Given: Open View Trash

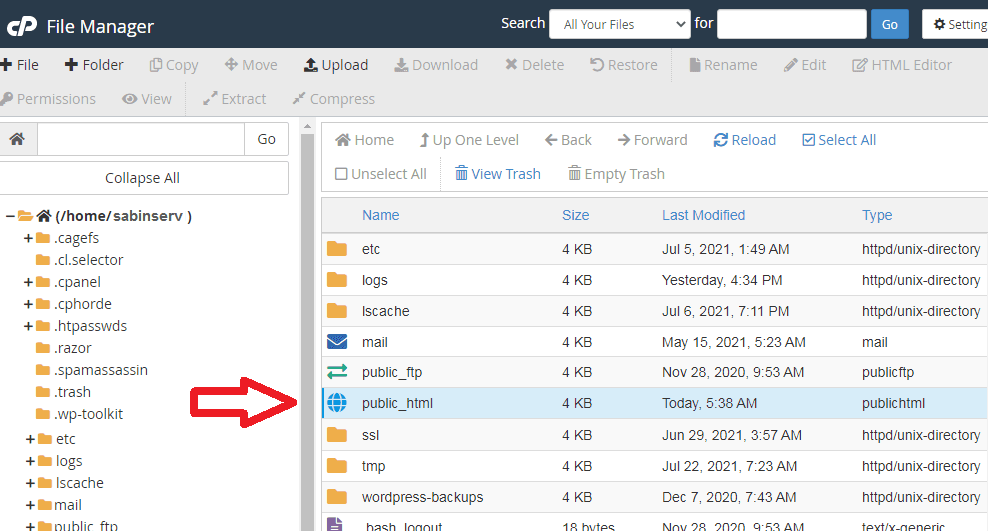Looking at the screenshot, I should pyautogui.click(x=497, y=174).
